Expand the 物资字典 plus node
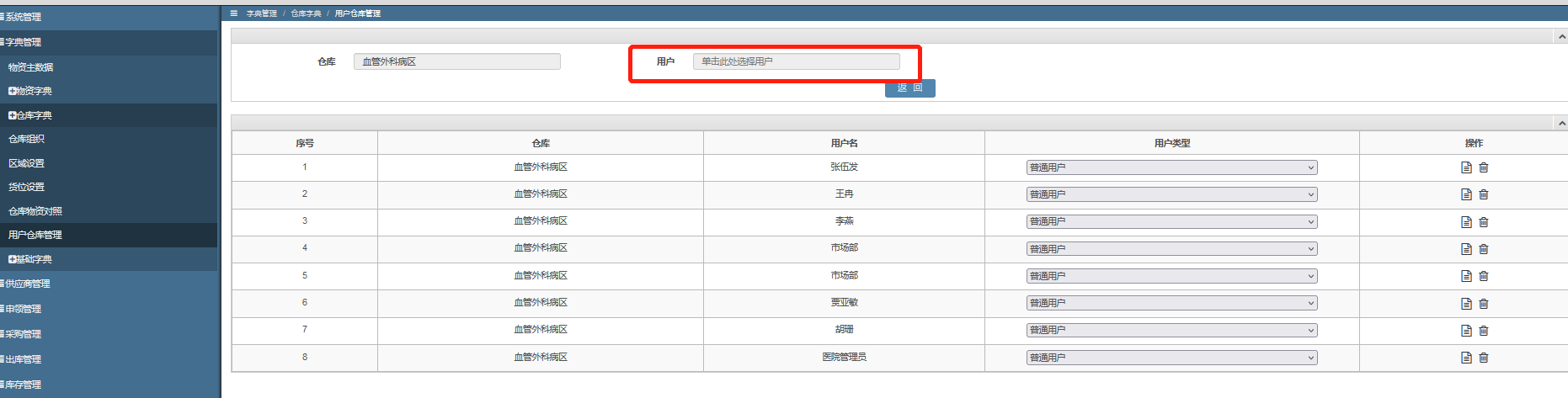Screen dimensions: 1568x398 pyautogui.click(x=13, y=91)
